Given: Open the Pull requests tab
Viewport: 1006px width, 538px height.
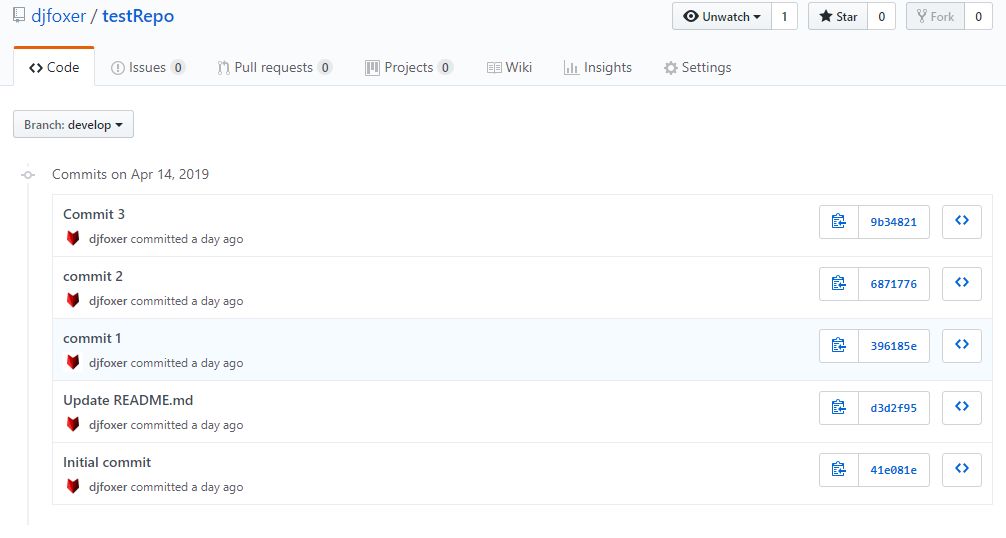Looking at the screenshot, I should click(x=274, y=68).
